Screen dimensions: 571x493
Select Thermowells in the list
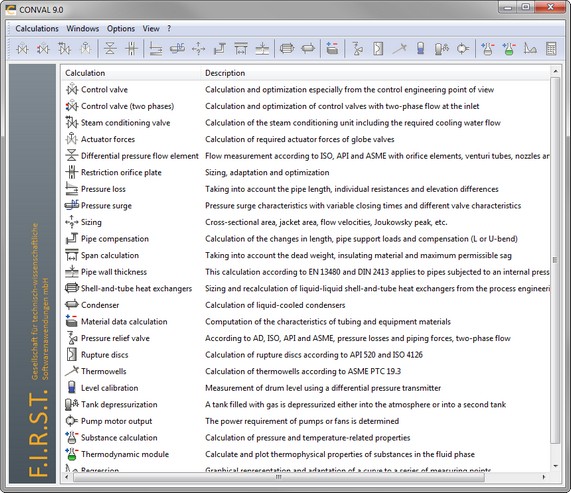(306, 371)
